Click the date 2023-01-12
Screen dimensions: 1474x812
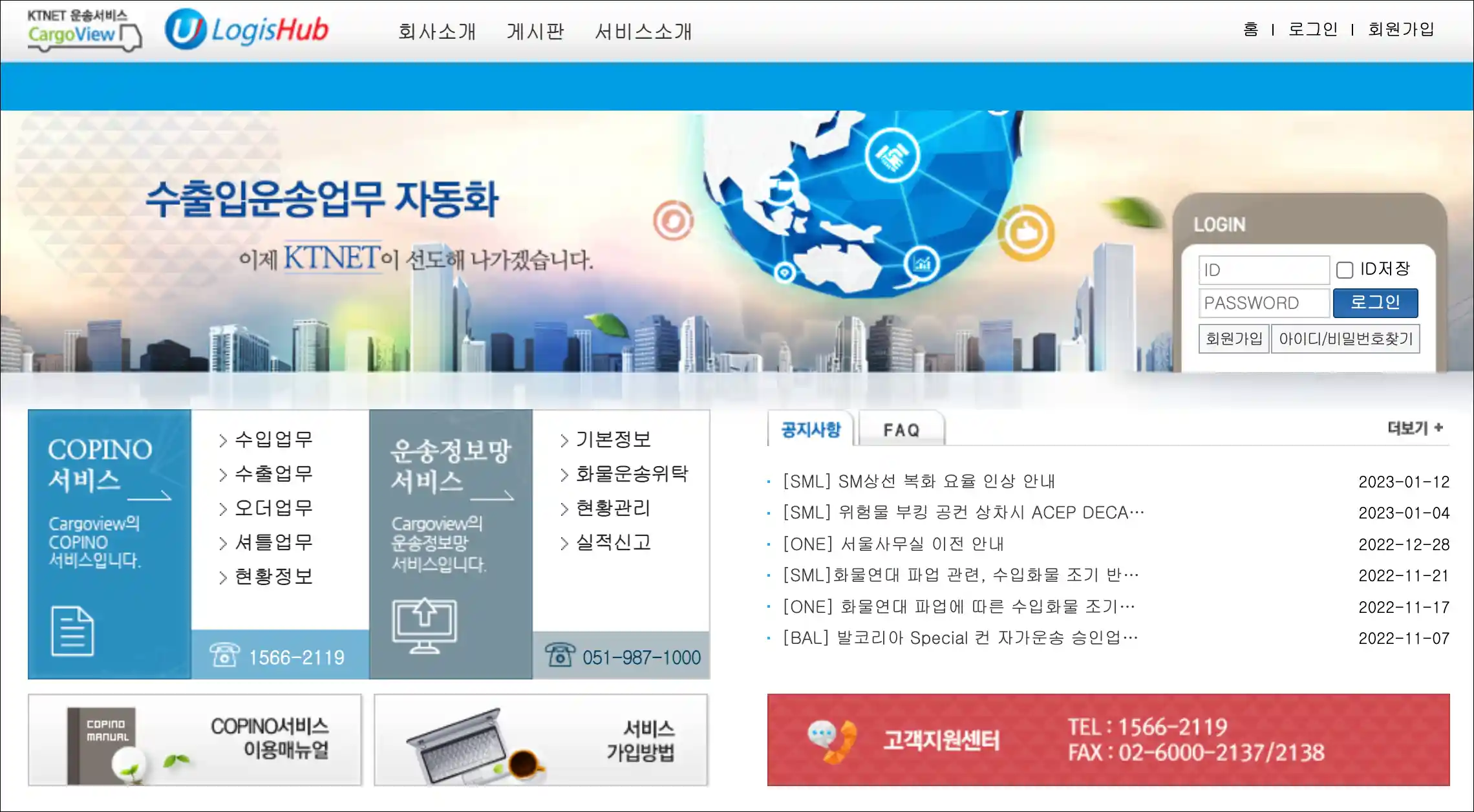(1404, 482)
